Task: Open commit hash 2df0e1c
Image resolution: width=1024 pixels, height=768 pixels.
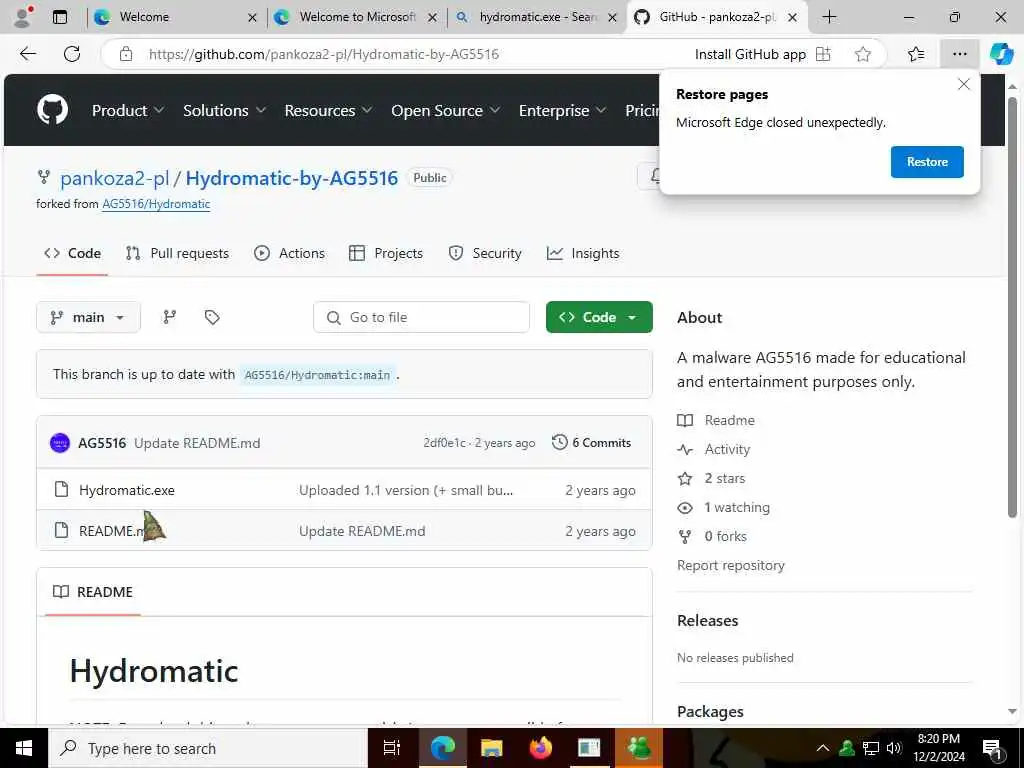Action: (x=445, y=443)
